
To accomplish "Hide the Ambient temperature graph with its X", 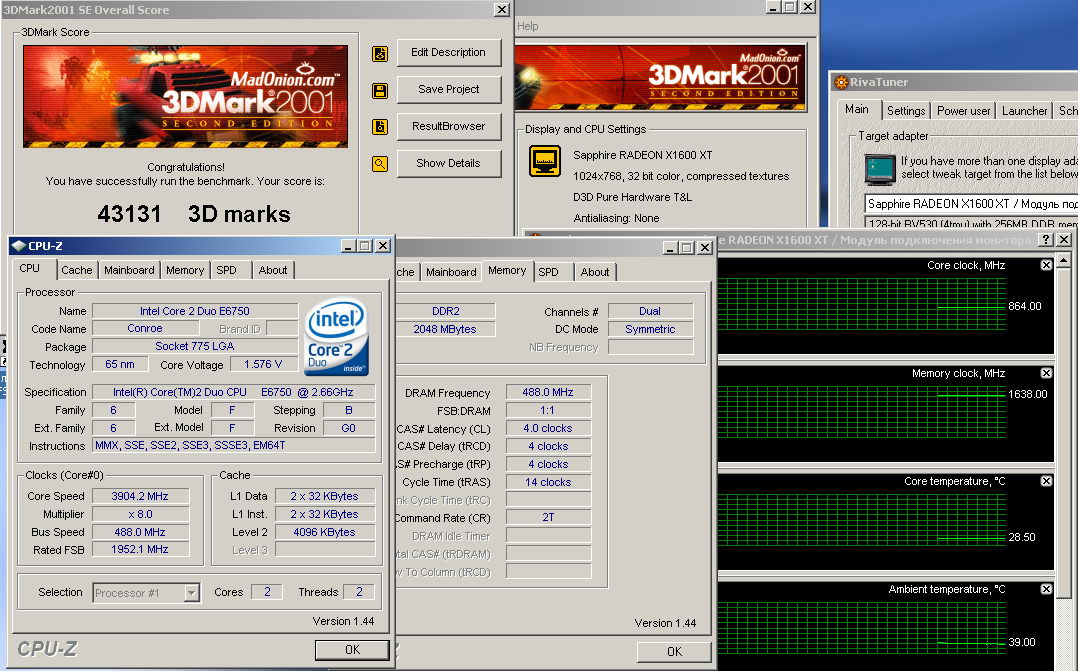I will click(x=1046, y=588).
